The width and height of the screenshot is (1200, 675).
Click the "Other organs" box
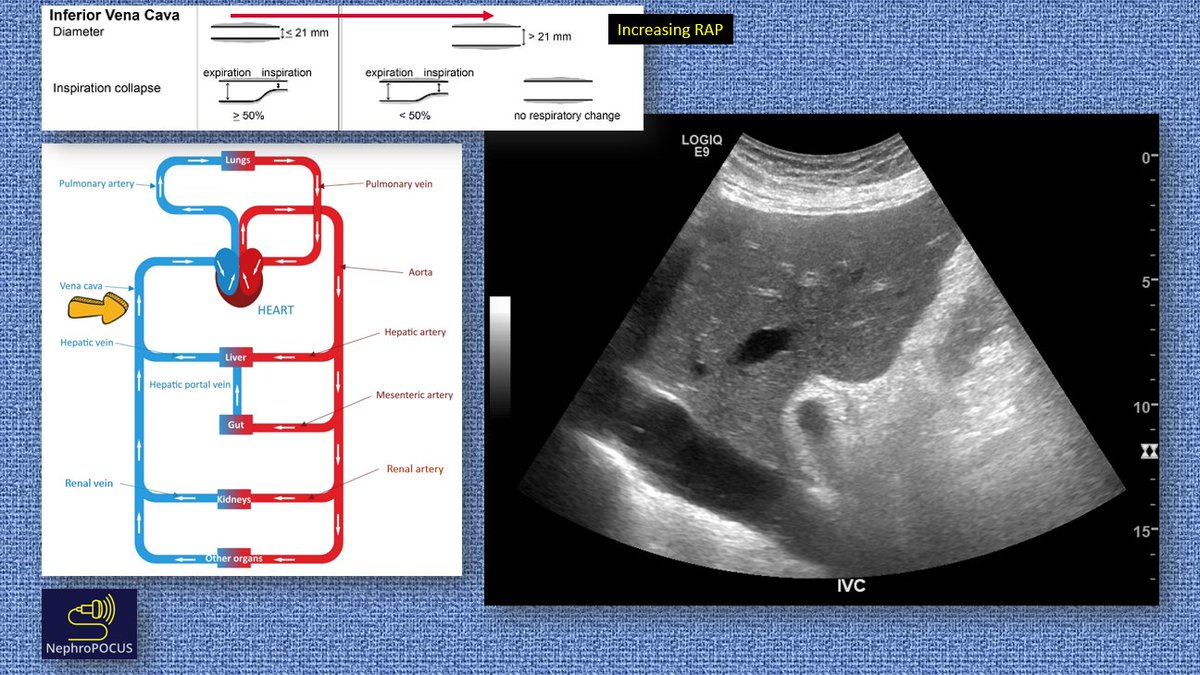tap(235, 558)
